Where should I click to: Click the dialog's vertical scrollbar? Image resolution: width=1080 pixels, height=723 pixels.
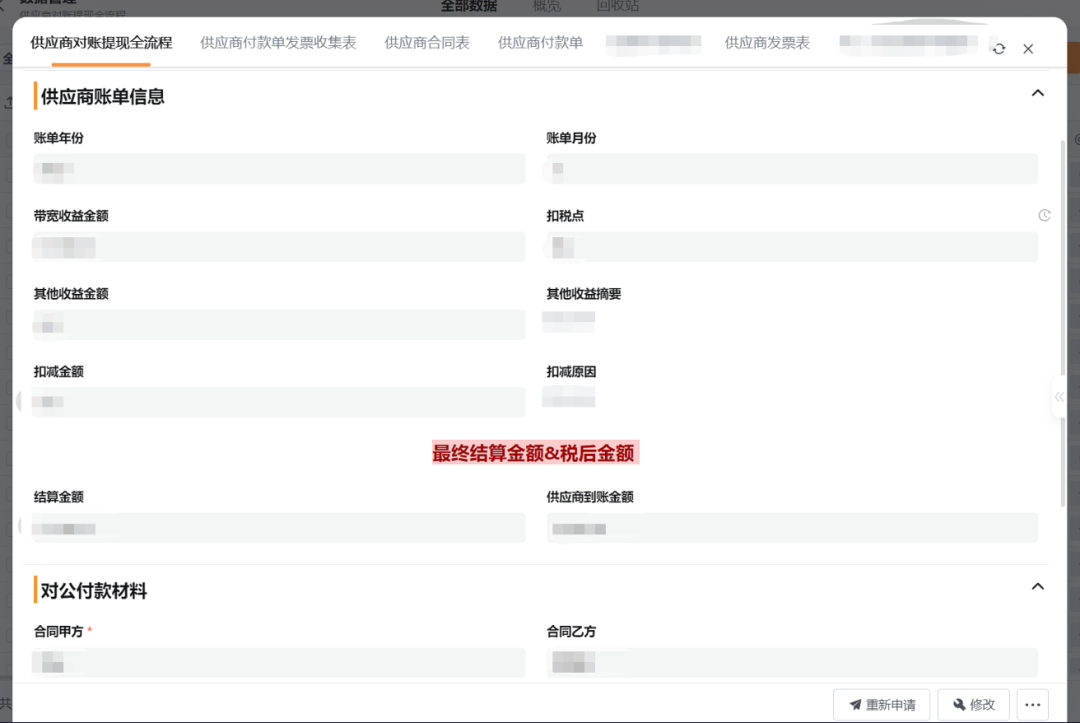[x=1063, y=320]
